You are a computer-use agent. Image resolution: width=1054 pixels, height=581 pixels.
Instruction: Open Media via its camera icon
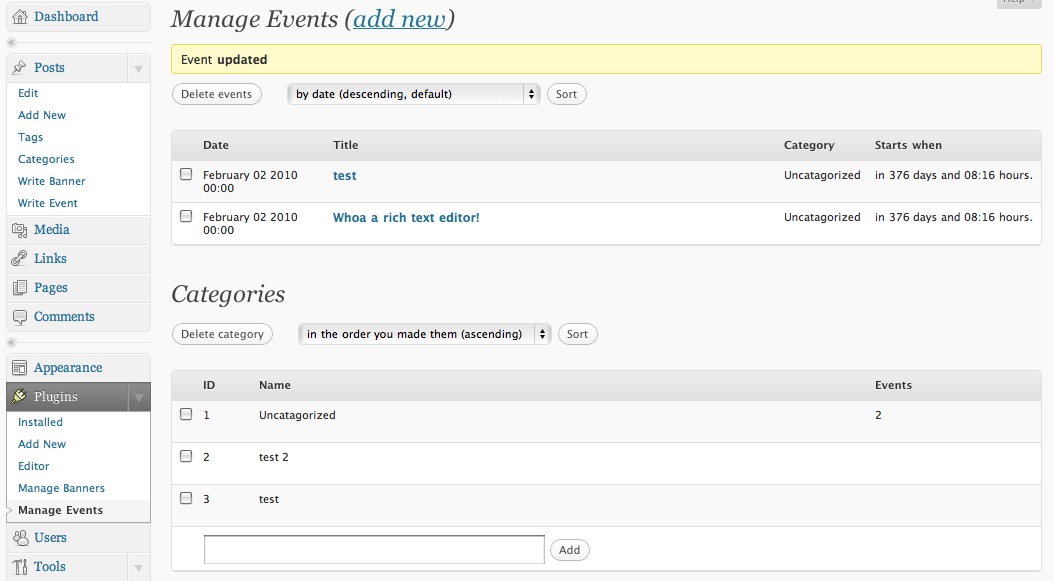click(x=20, y=230)
